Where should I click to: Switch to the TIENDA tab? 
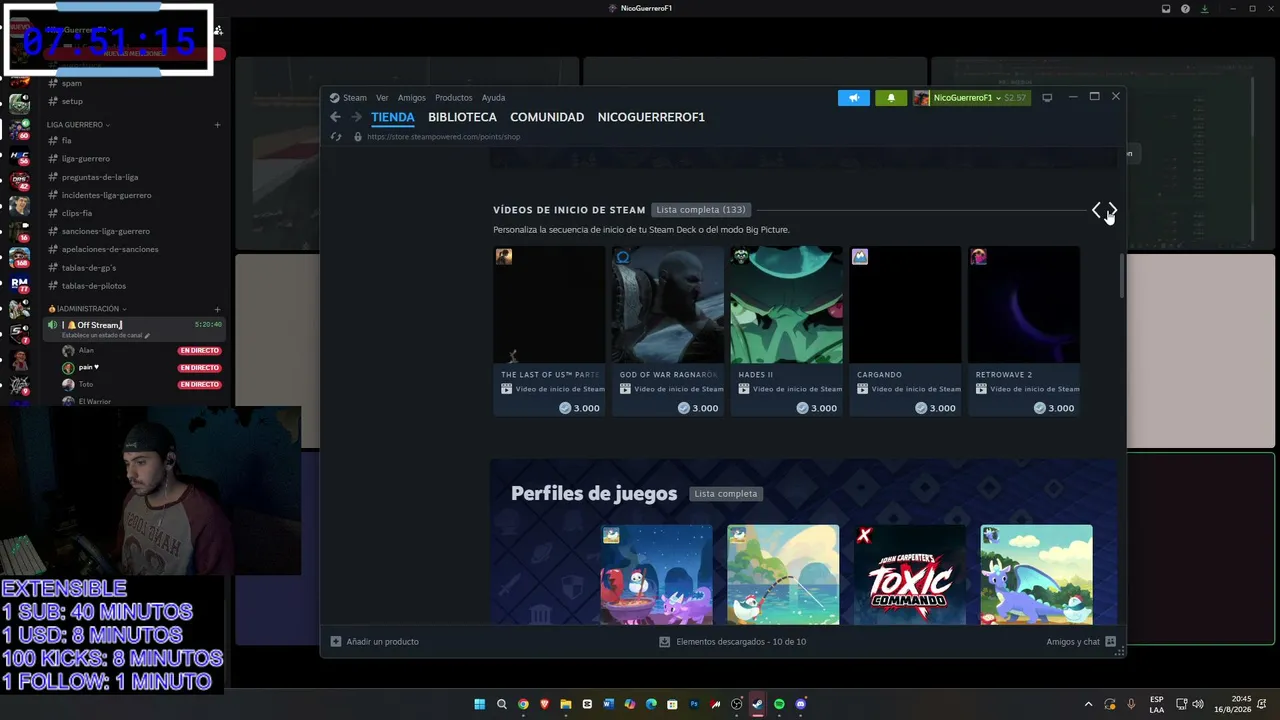pos(393,117)
